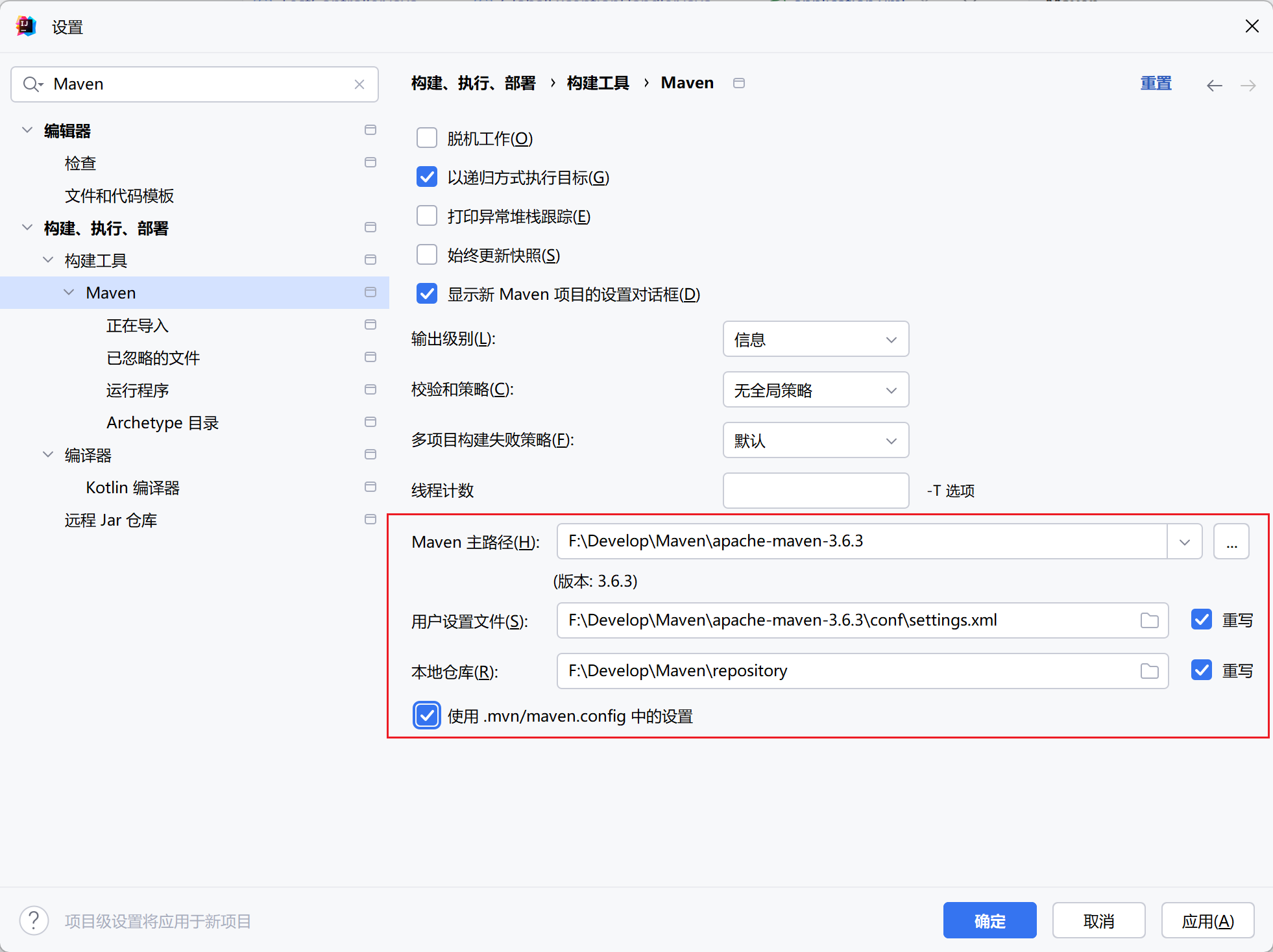Click the project-level icon beside 构建工具 tree row
This screenshot has width=1273, height=952.
[x=370, y=260]
